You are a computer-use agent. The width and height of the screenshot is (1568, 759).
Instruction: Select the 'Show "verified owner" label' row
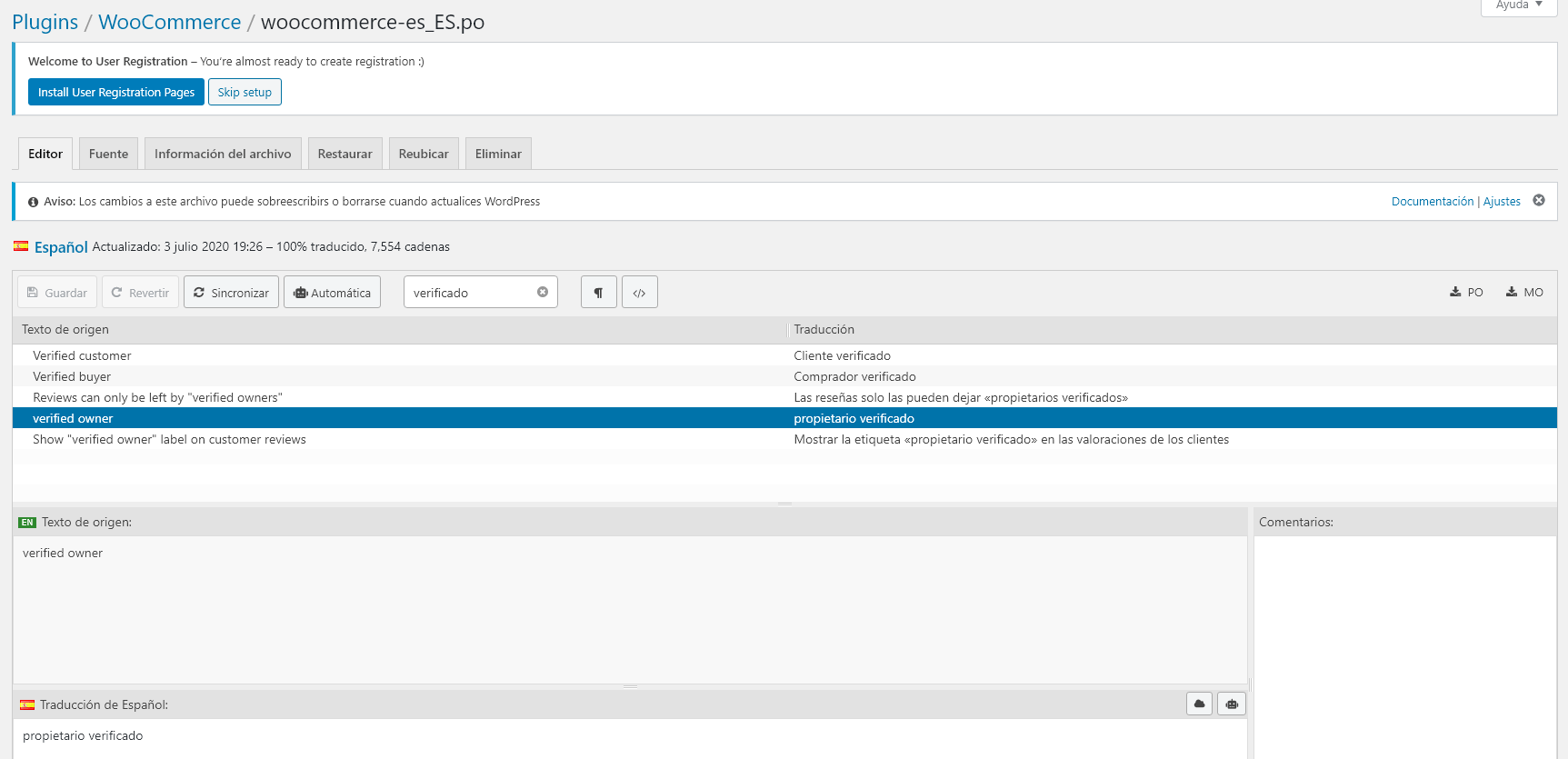784,439
